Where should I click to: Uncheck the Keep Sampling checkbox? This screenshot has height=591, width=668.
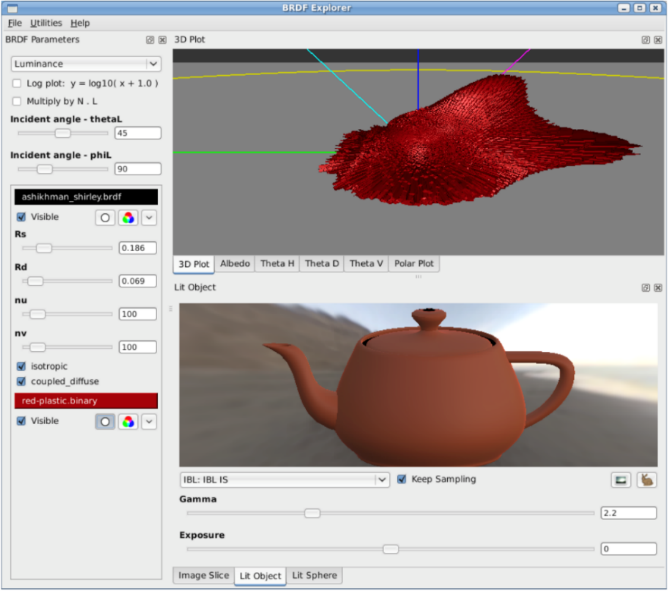point(402,479)
